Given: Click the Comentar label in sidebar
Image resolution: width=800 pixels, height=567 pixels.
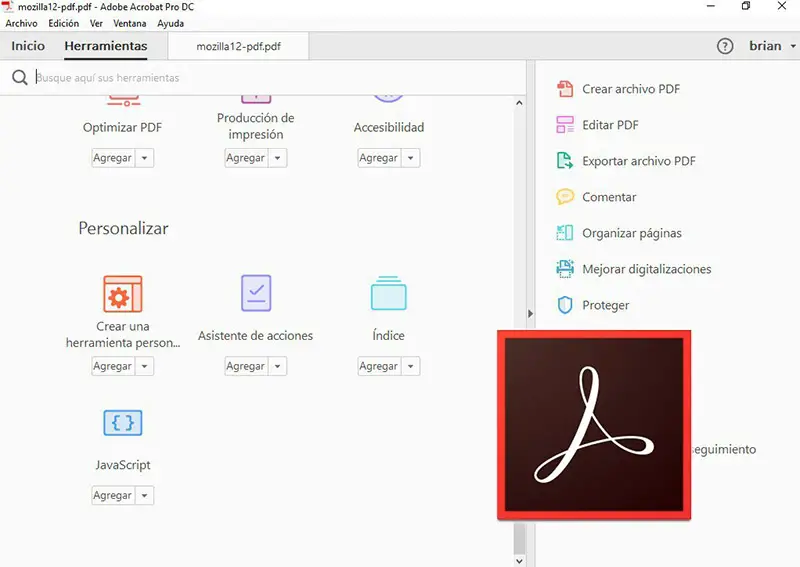Looking at the screenshot, I should point(609,197).
